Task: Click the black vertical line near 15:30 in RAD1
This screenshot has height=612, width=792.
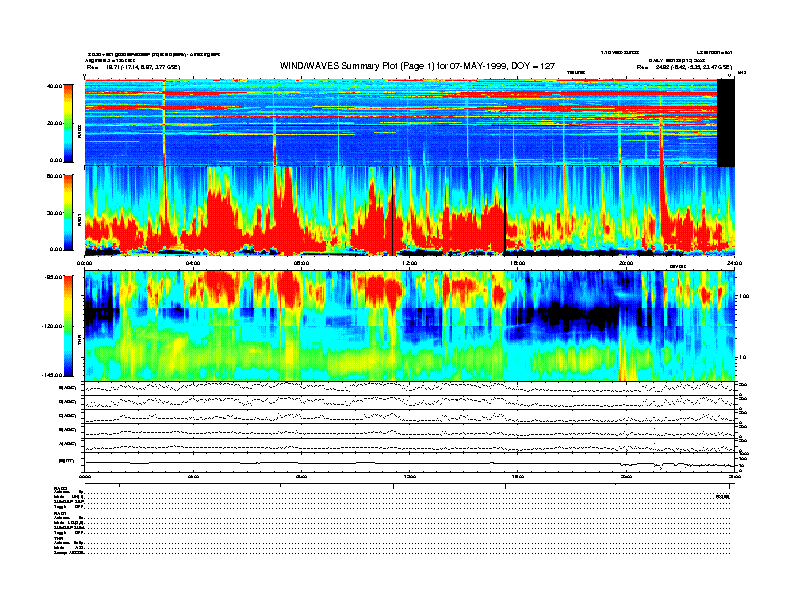Action: pyautogui.click(x=505, y=211)
